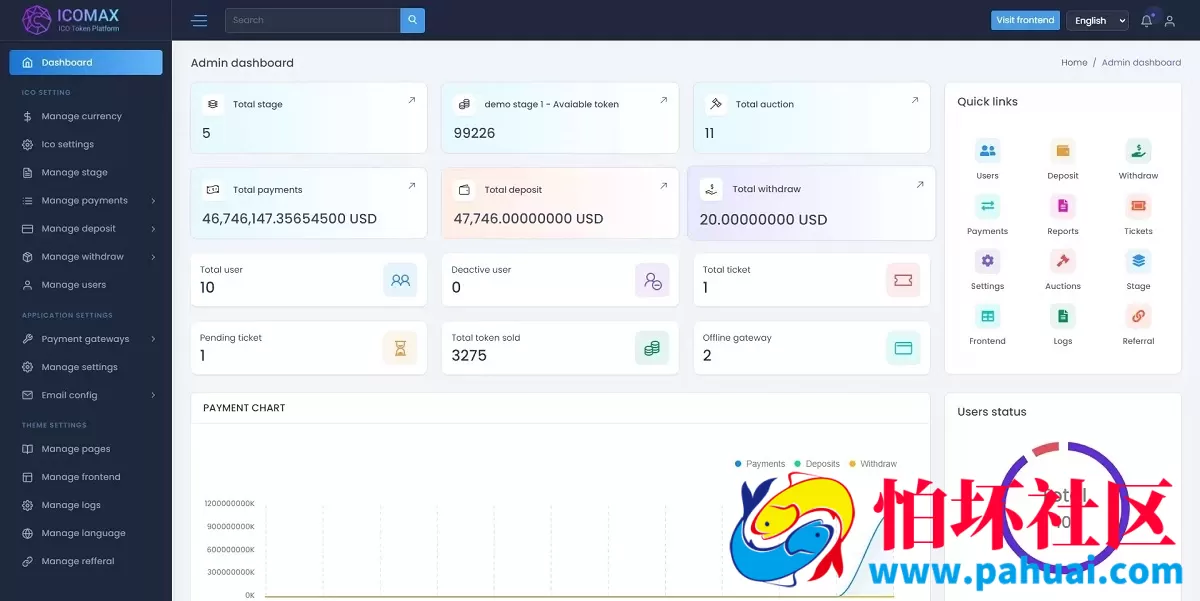Click the 99226 available token value
Image resolution: width=1200 pixels, height=601 pixels.
point(474,133)
